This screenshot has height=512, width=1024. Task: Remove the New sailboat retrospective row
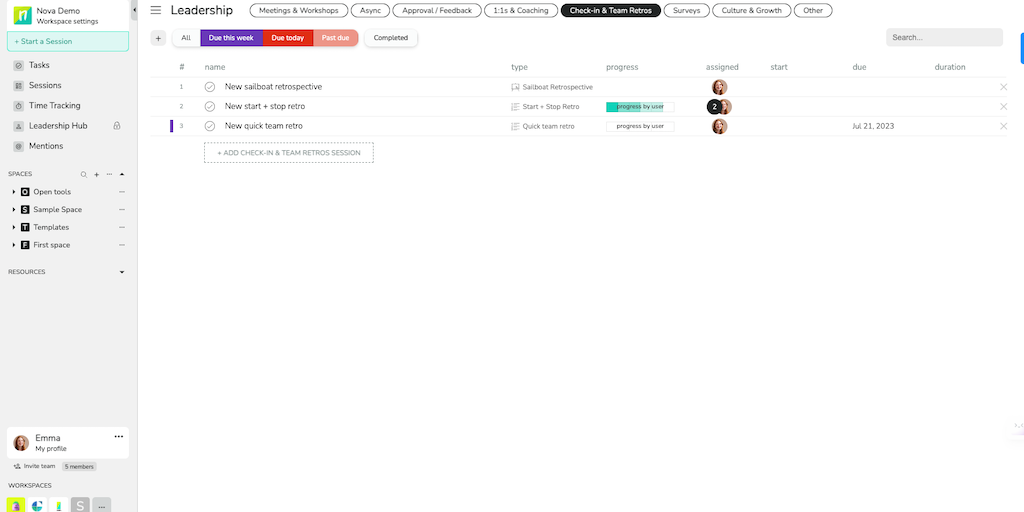[x=1004, y=87]
